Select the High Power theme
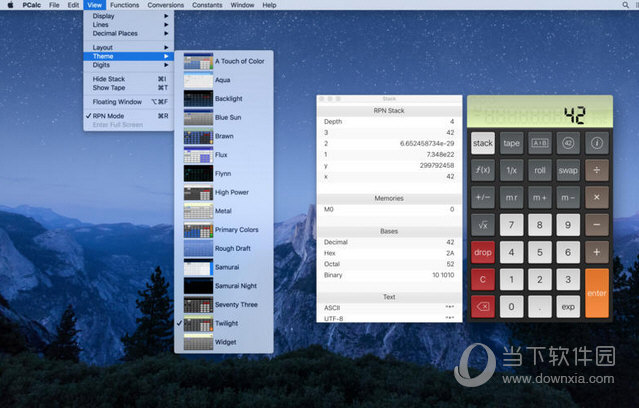The height and width of the screenshot is (408, 639). click(224, 192)
